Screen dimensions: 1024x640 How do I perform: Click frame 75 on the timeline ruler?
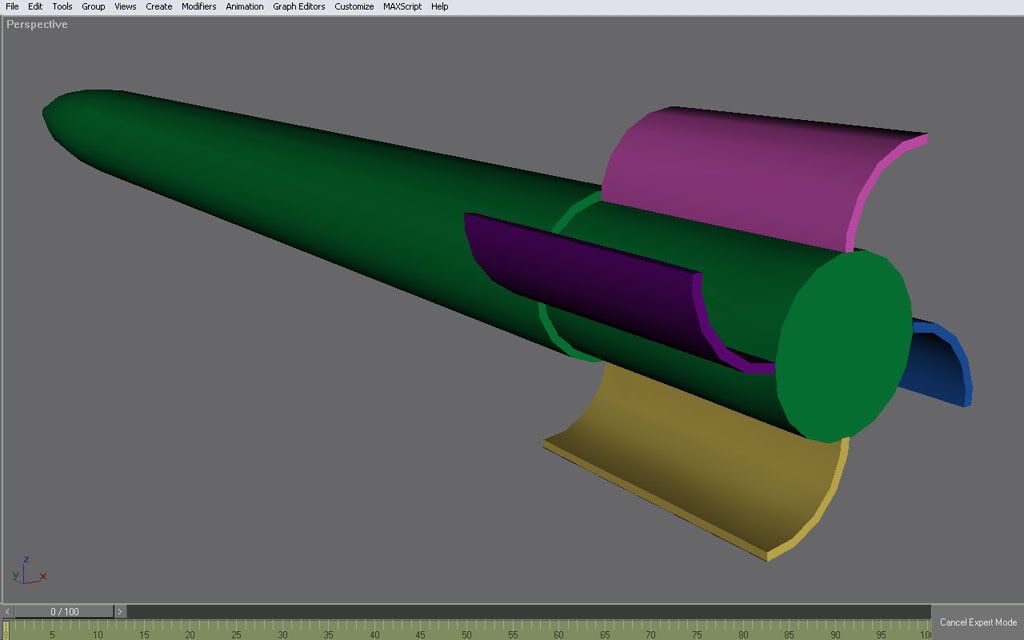click(x=697, y=634)
